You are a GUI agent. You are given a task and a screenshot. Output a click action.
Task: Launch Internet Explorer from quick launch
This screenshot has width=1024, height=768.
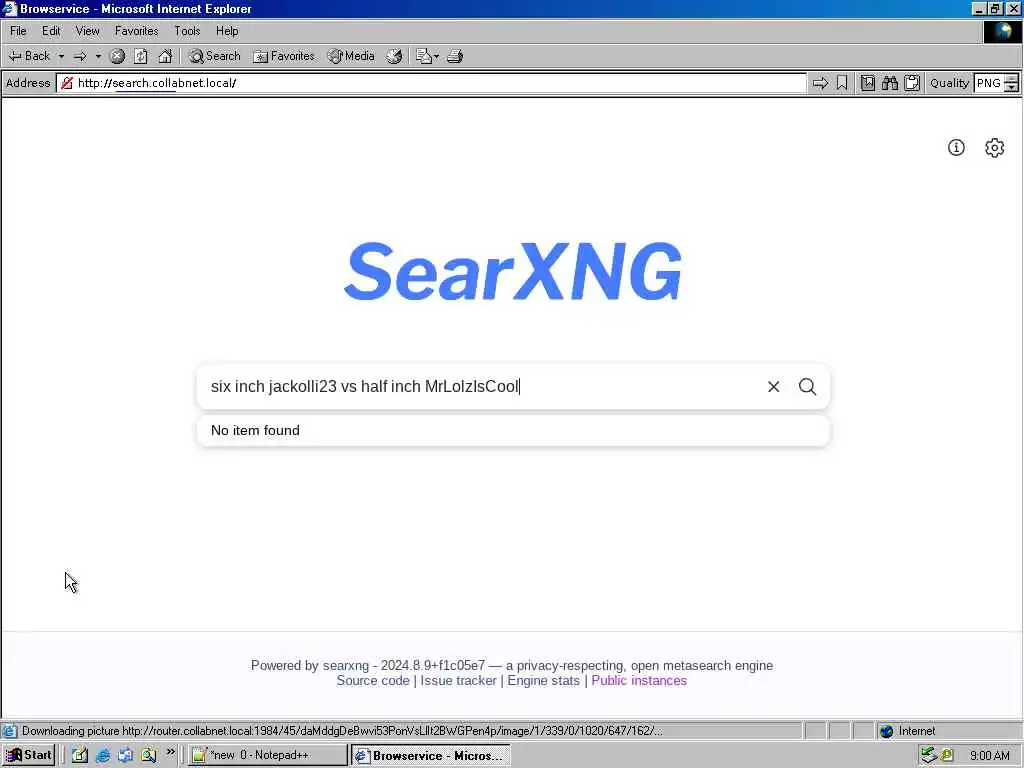pyautogui.click(x=103, y=755)
